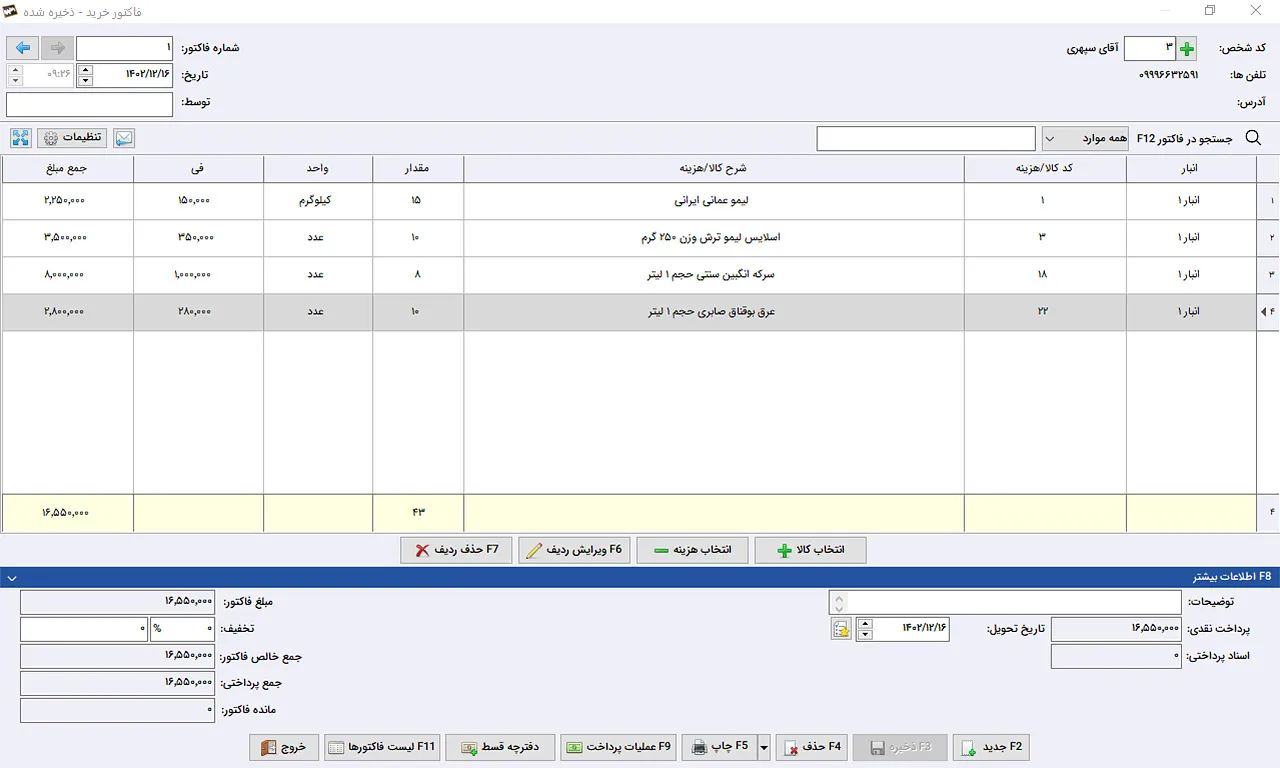
Task: Select row سرکه انگبین سنتی حجم ۱ لیتر
Action: point(640,275)
